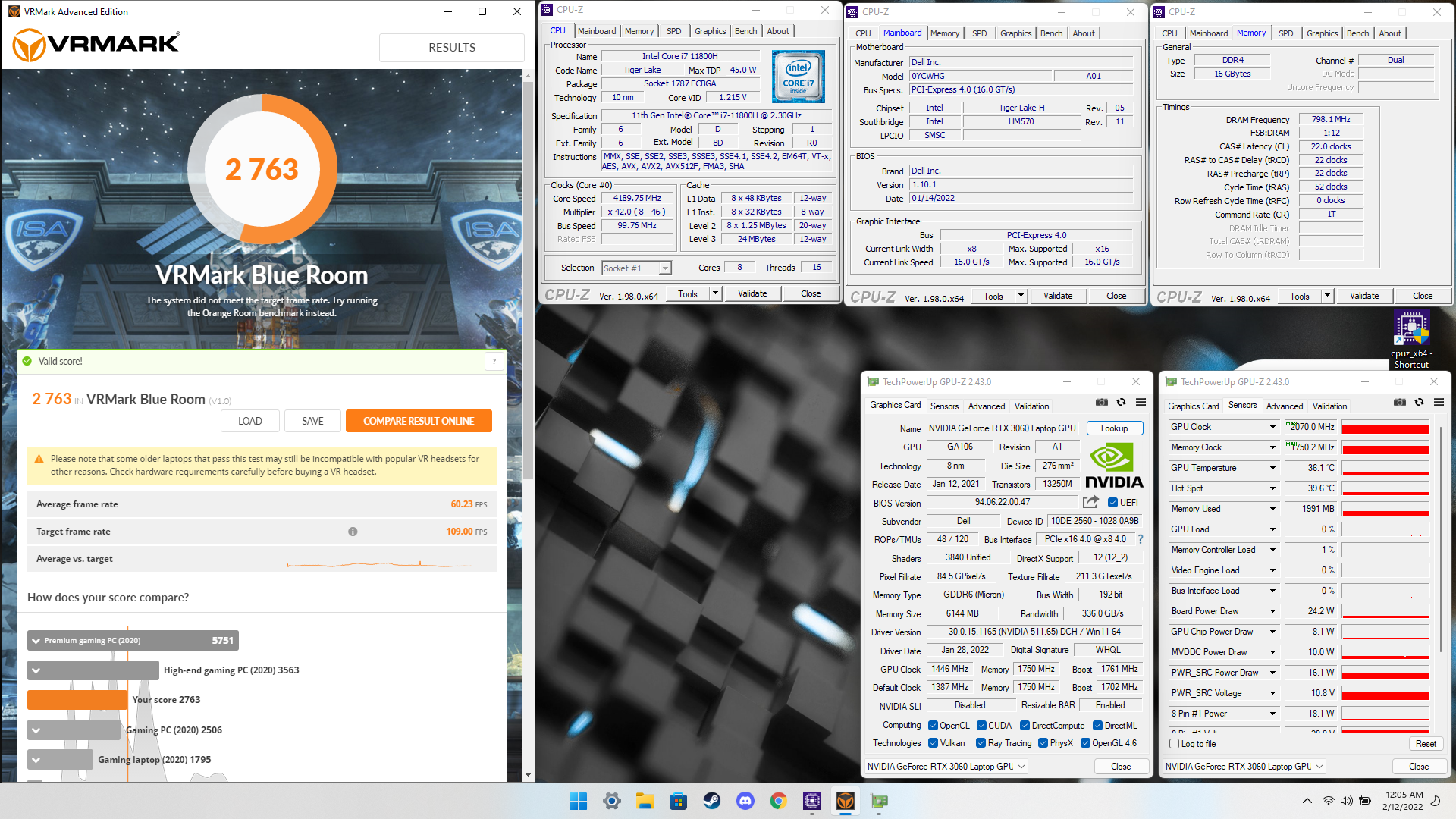This screenshot has height=819, width=1456.
Task: Toggle PhysX checkbox in GPU-Z
Action: pyautogui.click(x=1043, y=743)
